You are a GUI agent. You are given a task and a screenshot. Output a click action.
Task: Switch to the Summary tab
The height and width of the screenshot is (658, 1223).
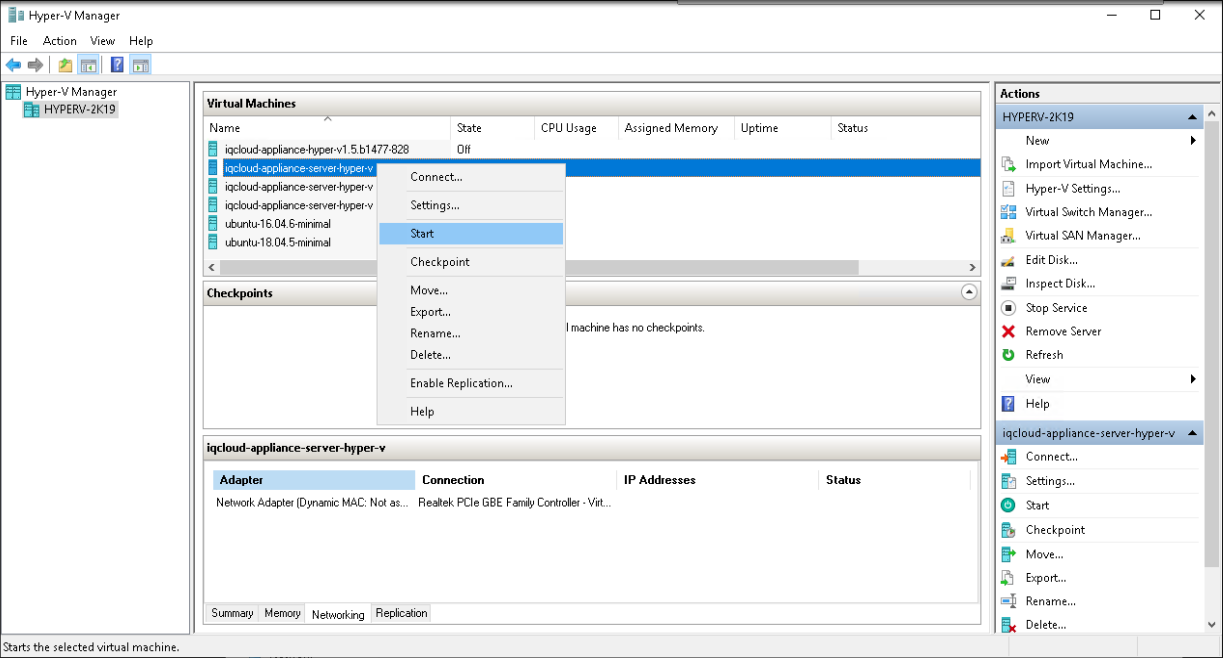coord(232,613)
